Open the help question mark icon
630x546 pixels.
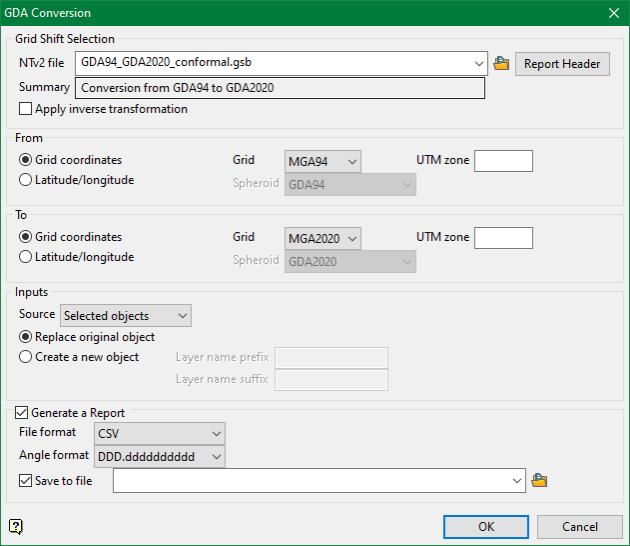(16, 526)
